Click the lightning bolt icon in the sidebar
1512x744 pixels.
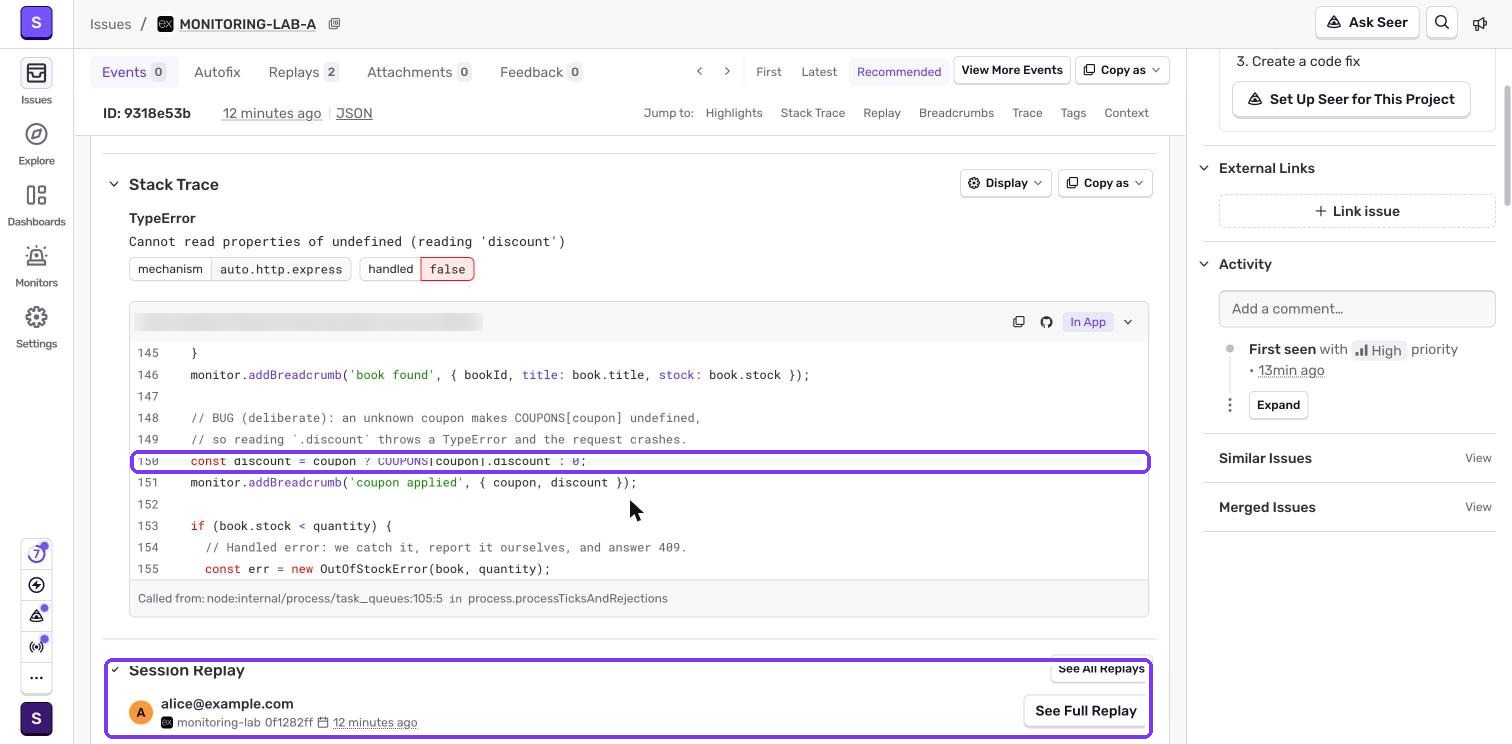click(x=37, y=585)
